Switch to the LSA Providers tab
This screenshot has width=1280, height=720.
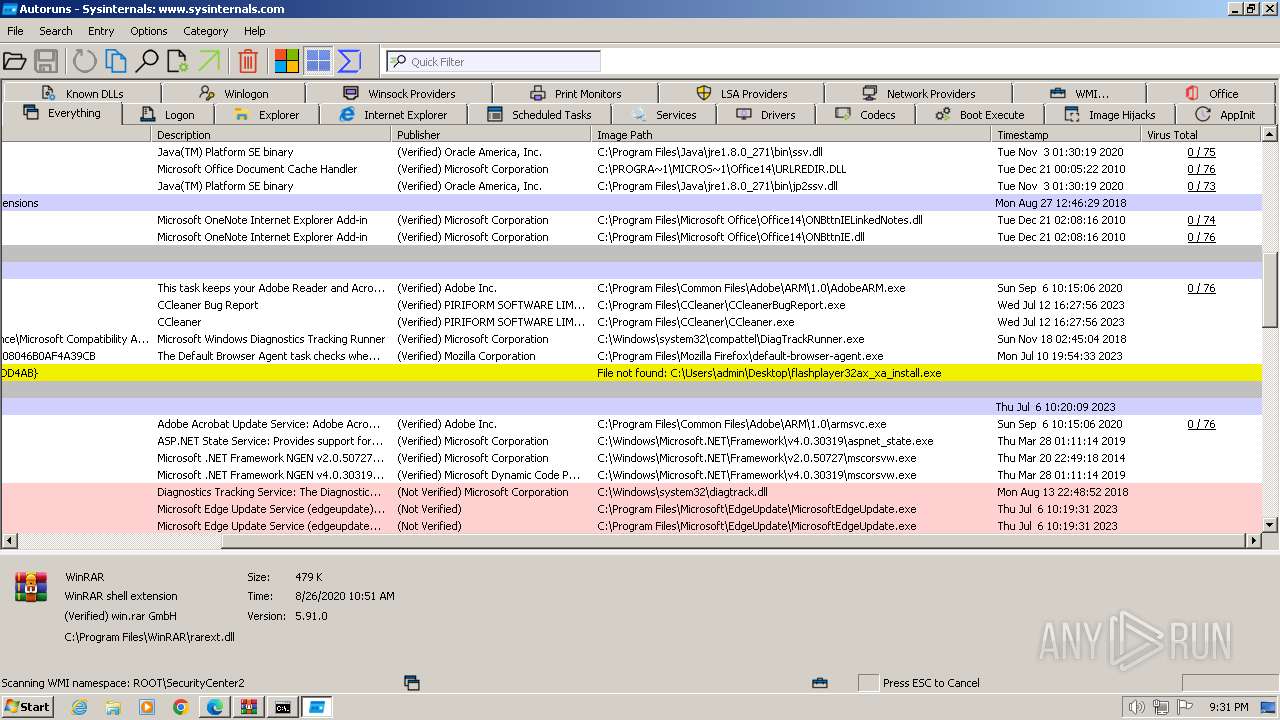(741, 93)
